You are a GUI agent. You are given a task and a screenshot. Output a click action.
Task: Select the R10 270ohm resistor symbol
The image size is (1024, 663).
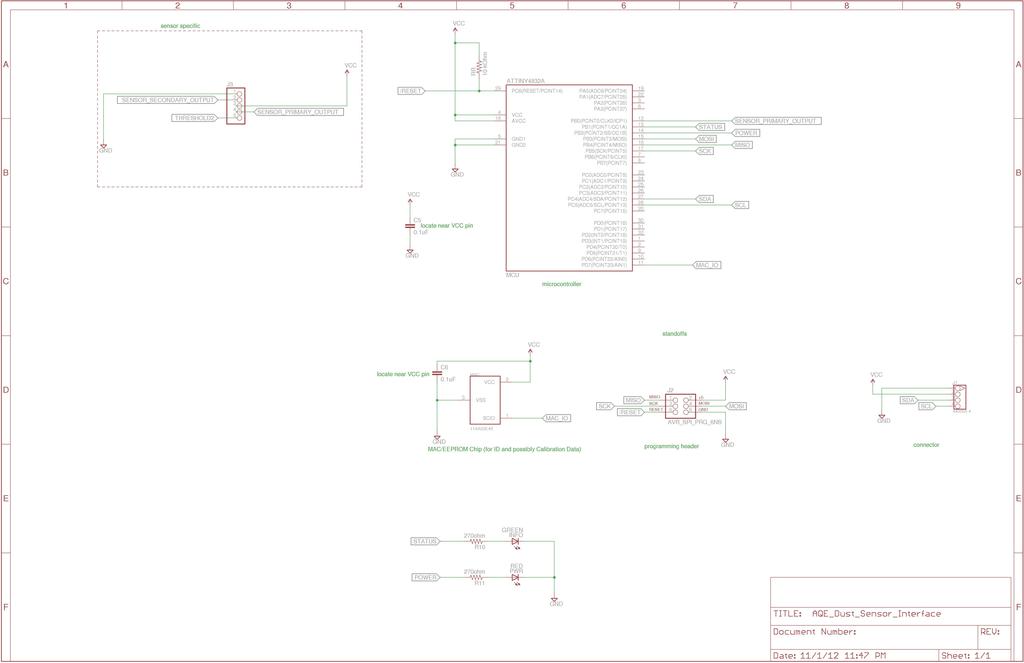[x=477, y=542]
